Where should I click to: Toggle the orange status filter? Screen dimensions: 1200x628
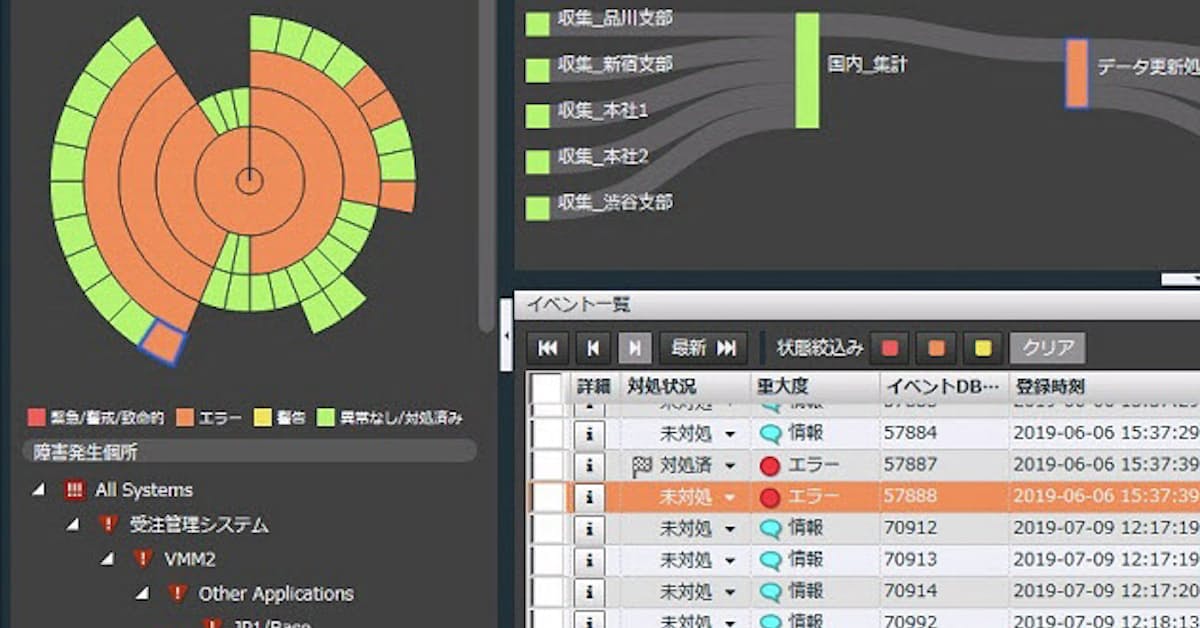point(935,348)
